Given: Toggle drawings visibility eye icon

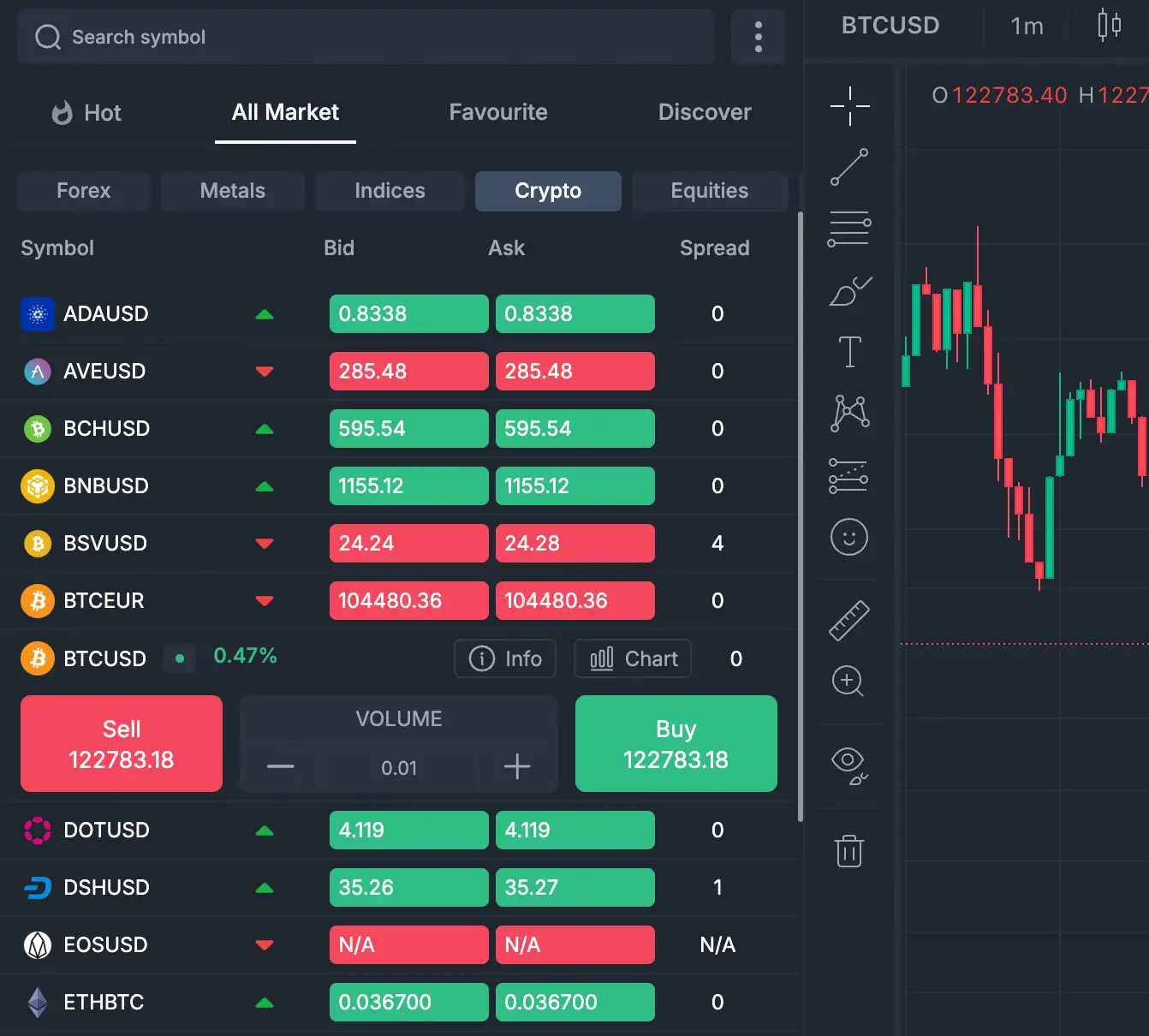Looking at the screenshot, I should (849, 765).
